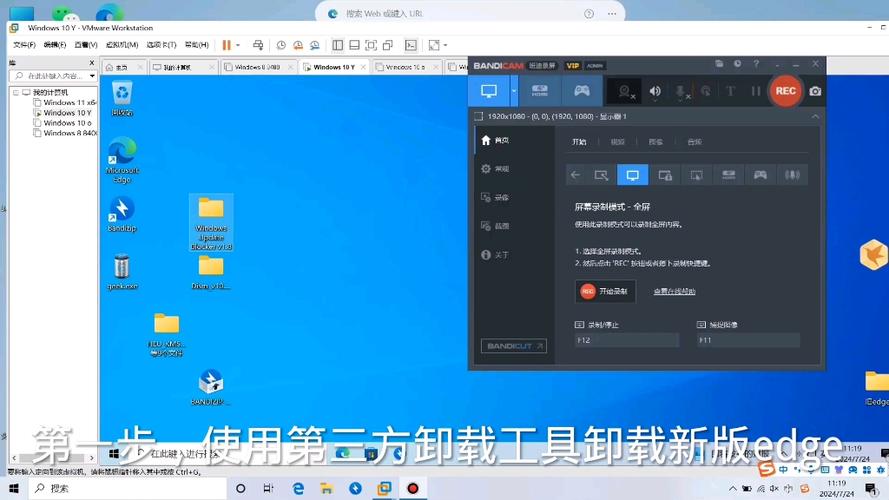
Task: Choose fullscreen mode in the mode row
Action: click(632, 175)
